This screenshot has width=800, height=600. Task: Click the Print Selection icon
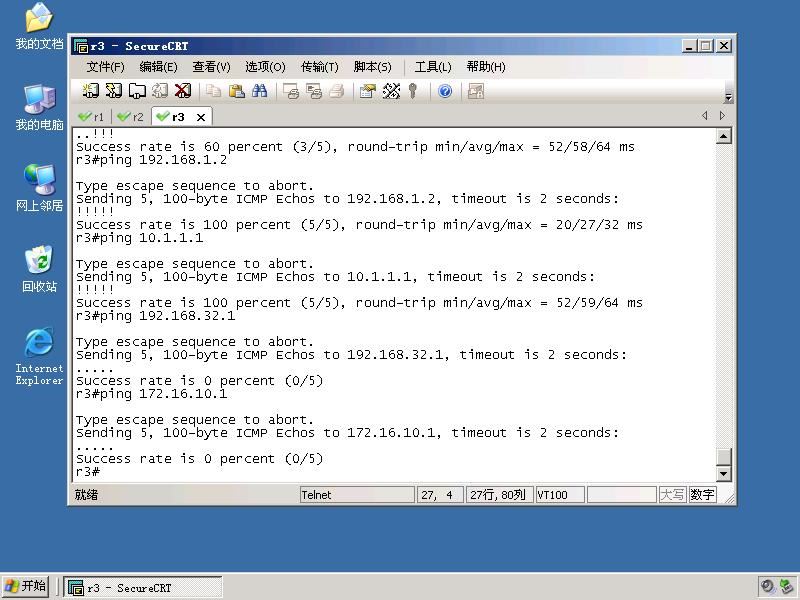point(314,91)
